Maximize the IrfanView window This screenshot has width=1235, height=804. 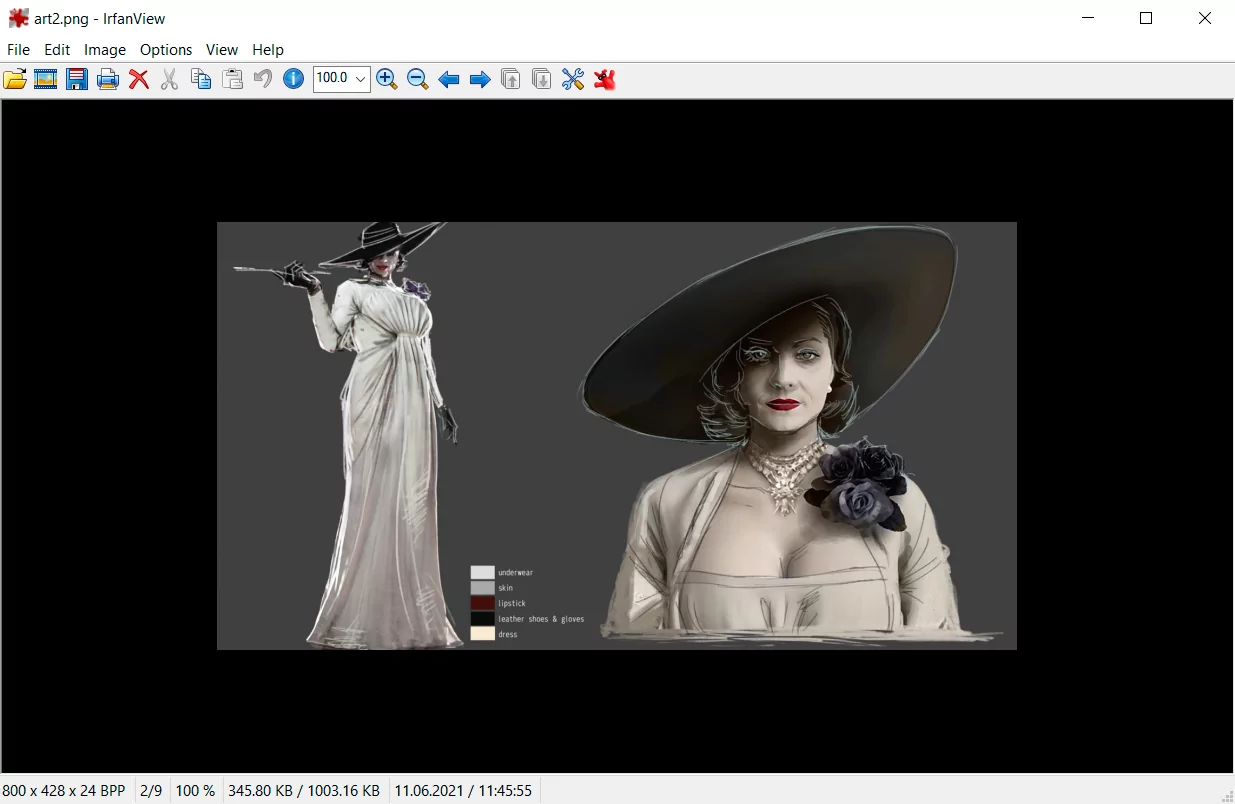pyautogui.click(x=1146, y=18)
